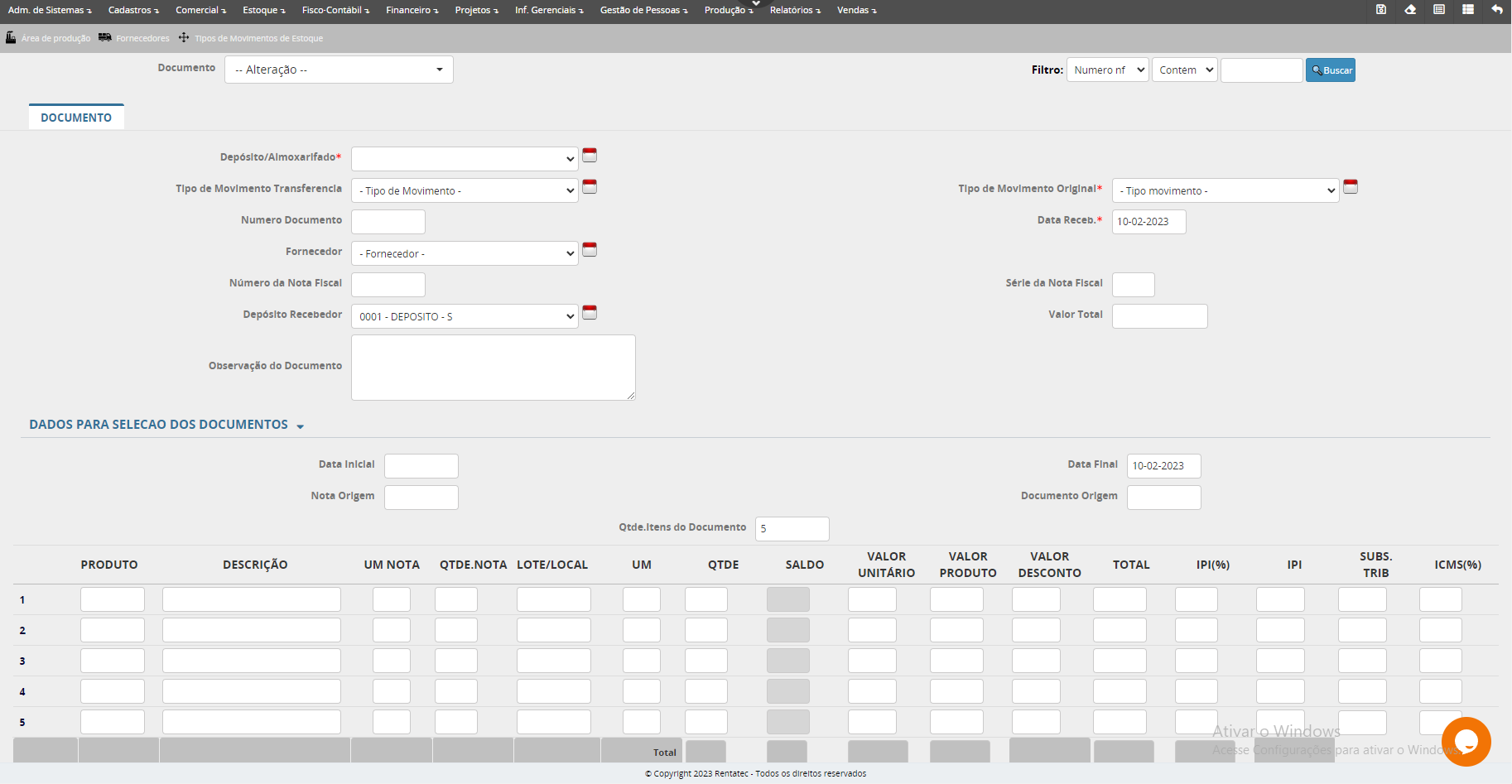1512x784 pixels.
Task: Click the undo back arrow icon
Action: (1497, 10)
